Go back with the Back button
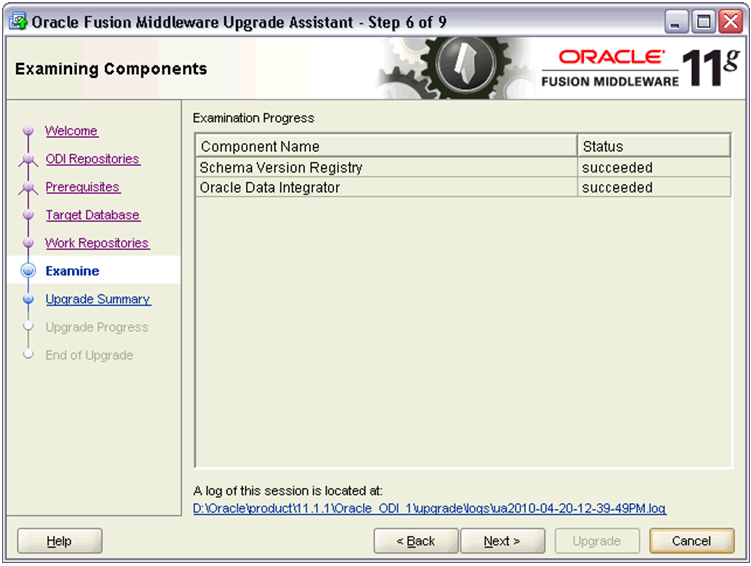 click(416, 541)
